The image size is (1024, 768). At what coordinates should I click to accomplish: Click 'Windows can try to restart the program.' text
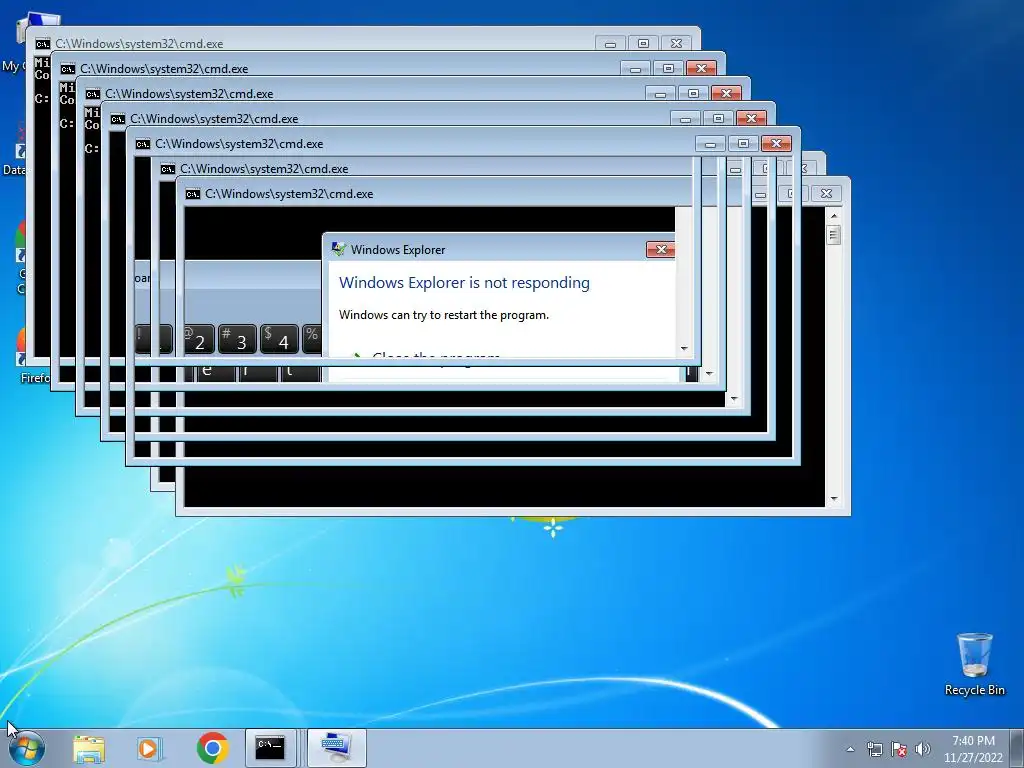tap(444, 315)
